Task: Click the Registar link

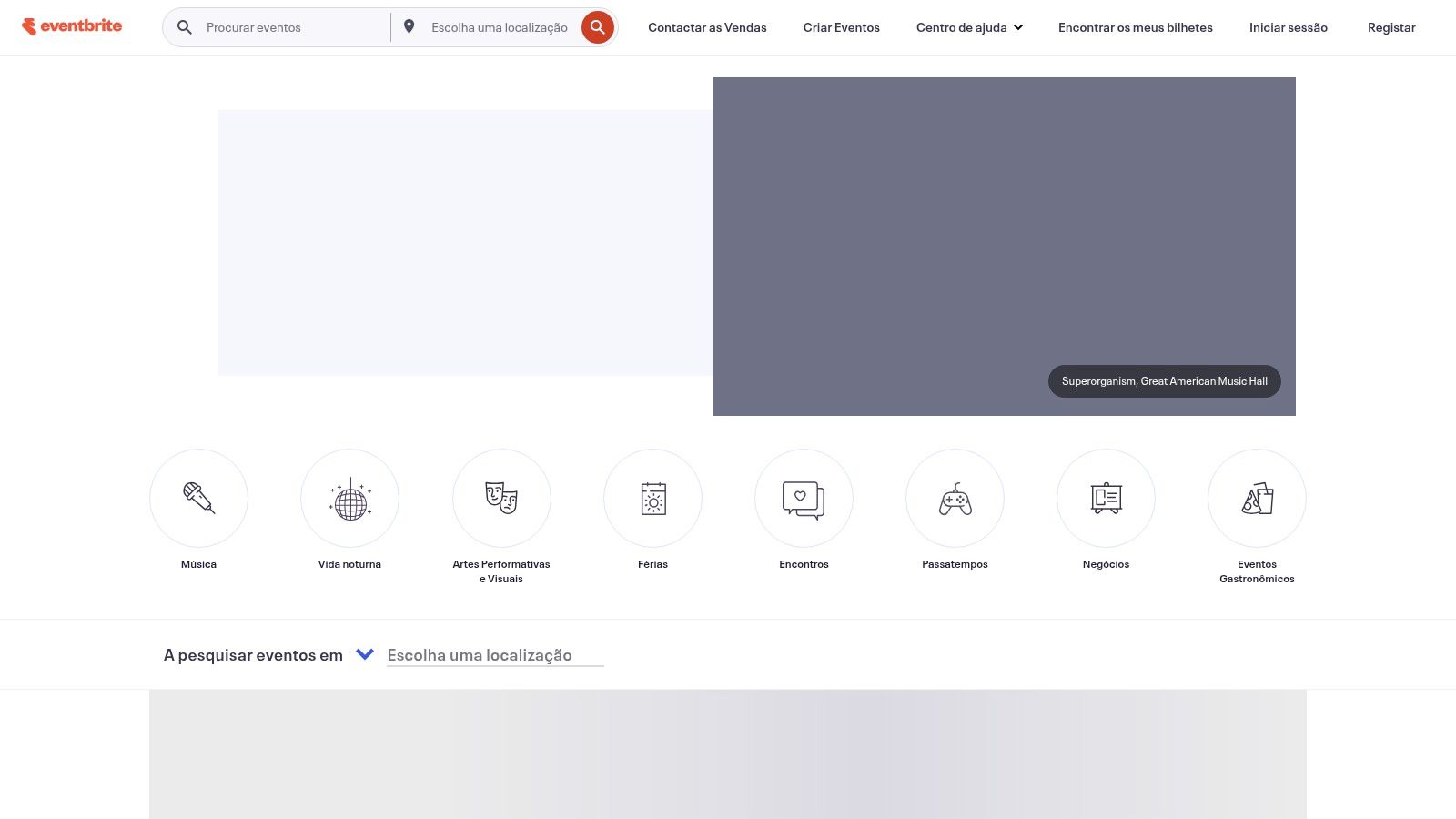Action: click(x=1391, y=26)
